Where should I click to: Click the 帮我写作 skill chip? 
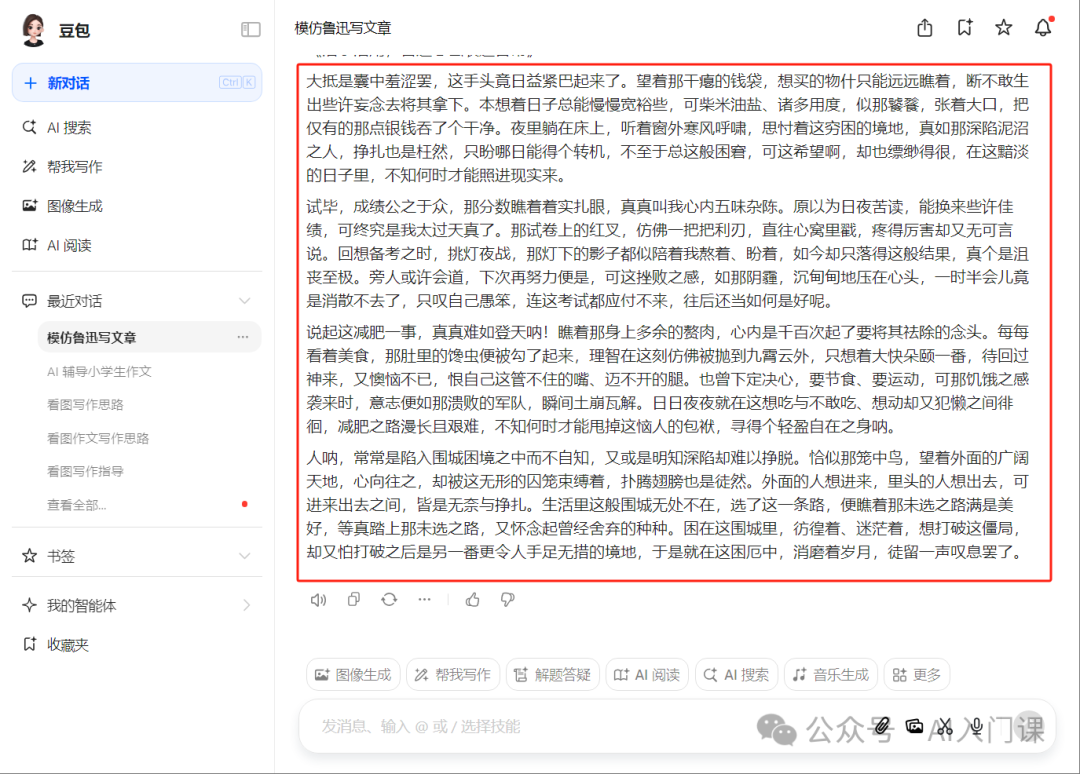point(453,675)
